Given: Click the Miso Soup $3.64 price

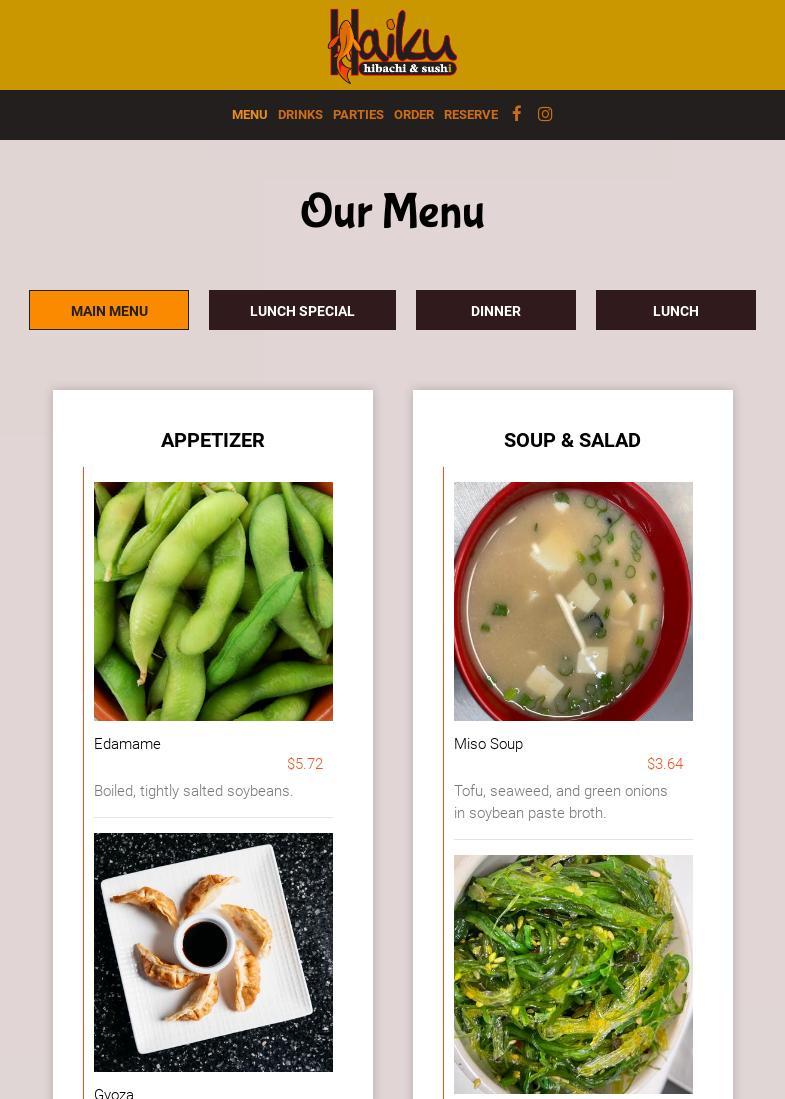Looking at the screenshot, I should coord(665,764).
